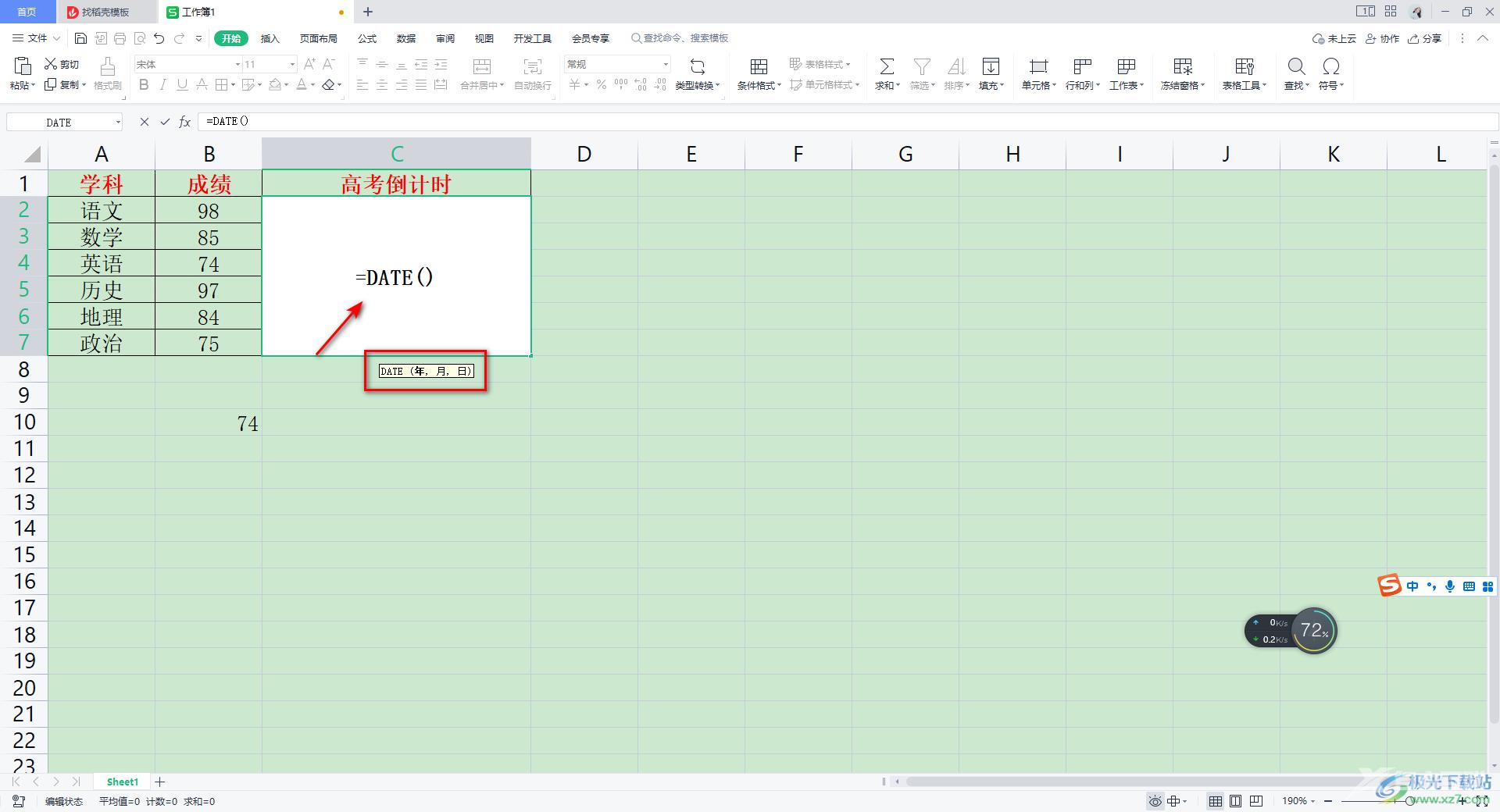Click the 分享 share button
Screen dimensions: 1500x812
coord(1424,38)
